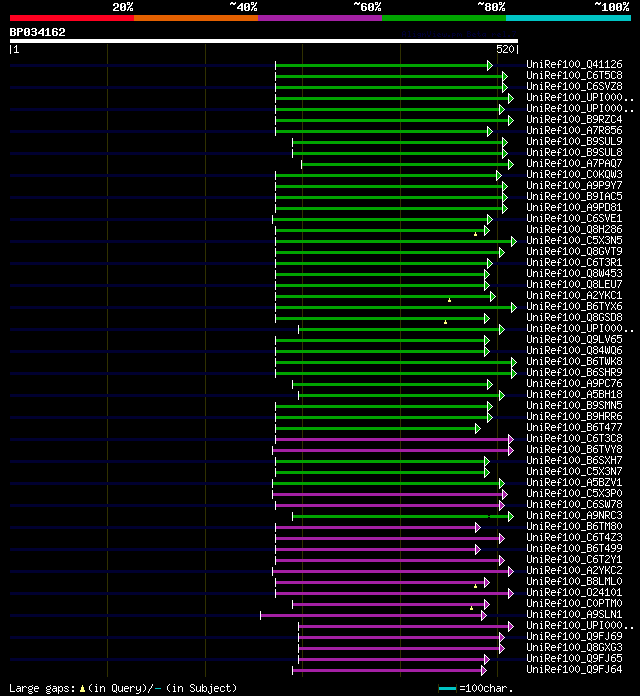
Task: Choose the UniRef100_C6T3R1 label
Action: 574,262
